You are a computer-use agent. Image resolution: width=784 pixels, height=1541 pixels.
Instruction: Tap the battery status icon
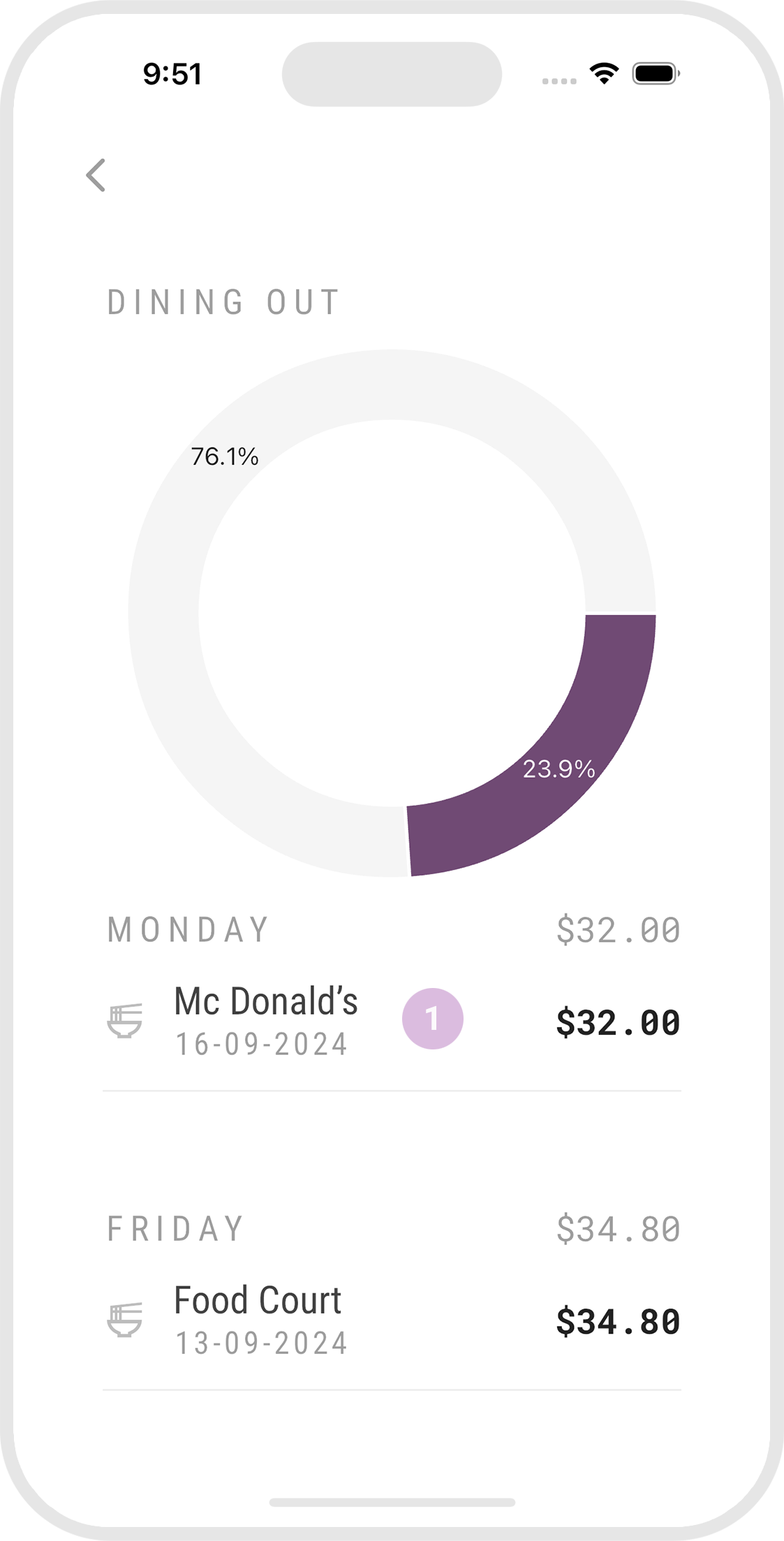pyautogui.click(x=656, y=73)
